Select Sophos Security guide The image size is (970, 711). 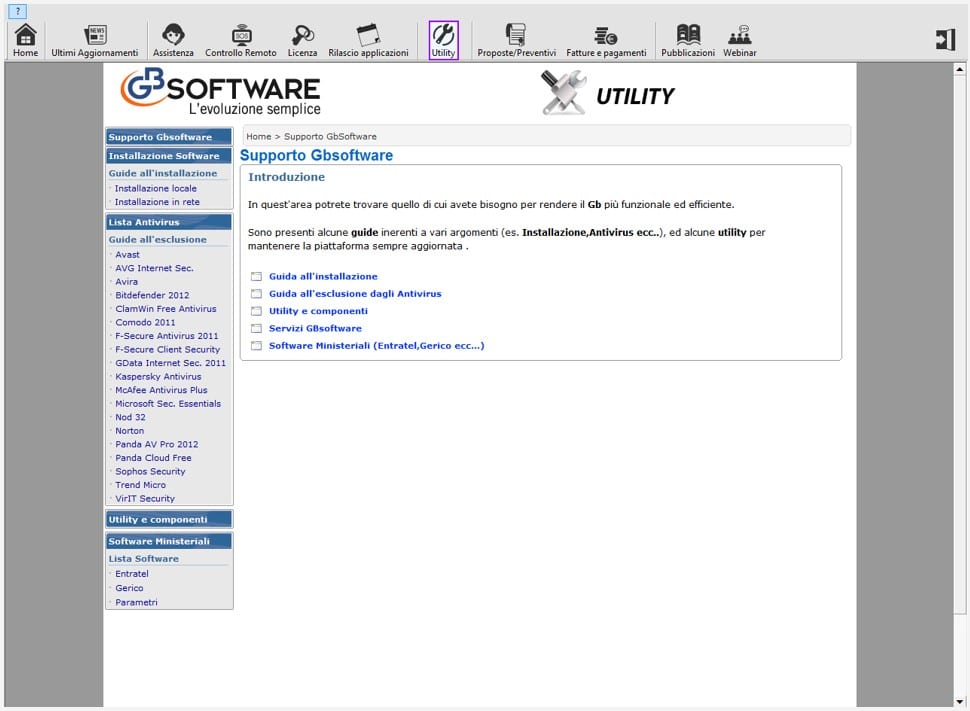[150, 472]
